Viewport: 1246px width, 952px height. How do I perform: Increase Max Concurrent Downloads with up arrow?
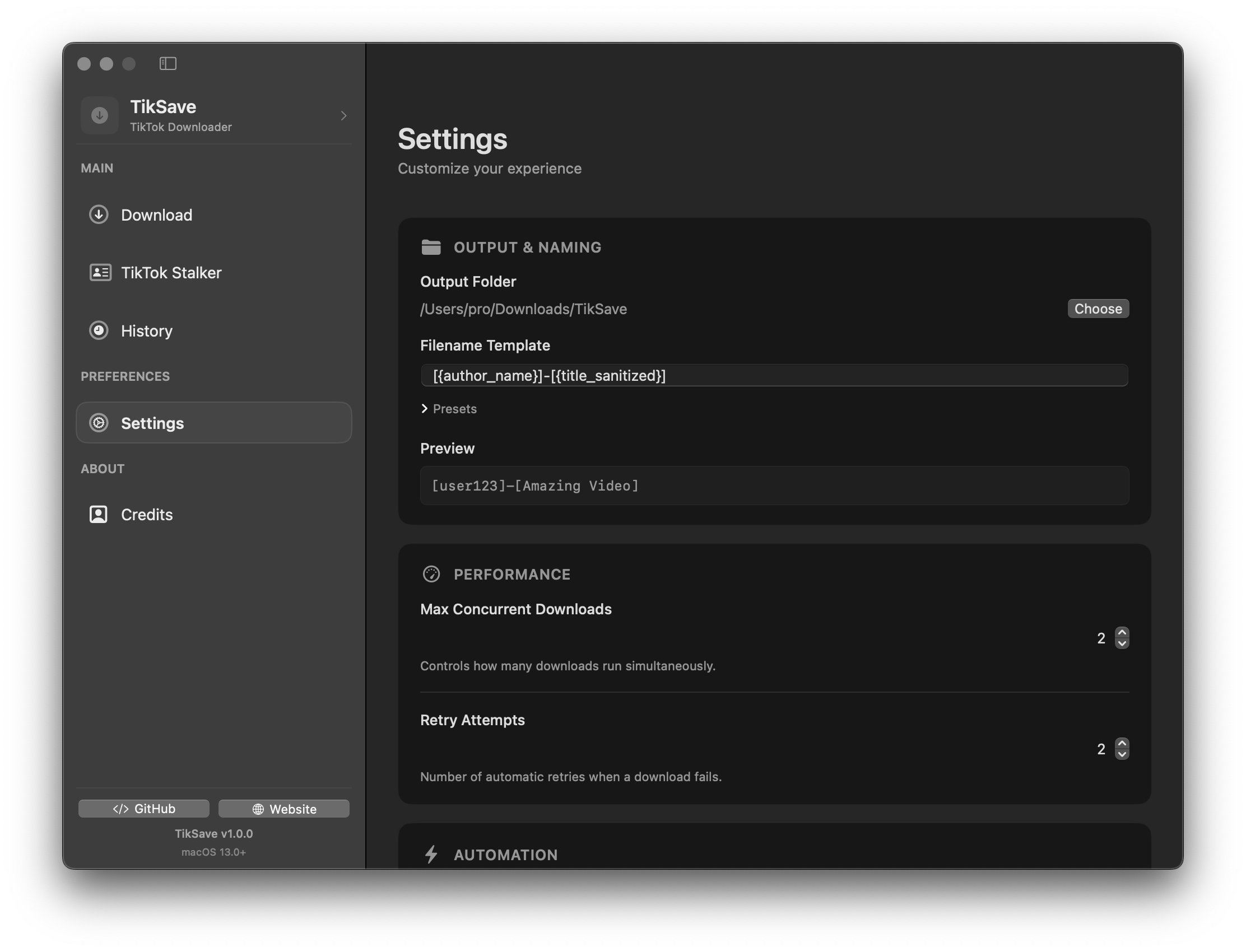coord(1121,632)
